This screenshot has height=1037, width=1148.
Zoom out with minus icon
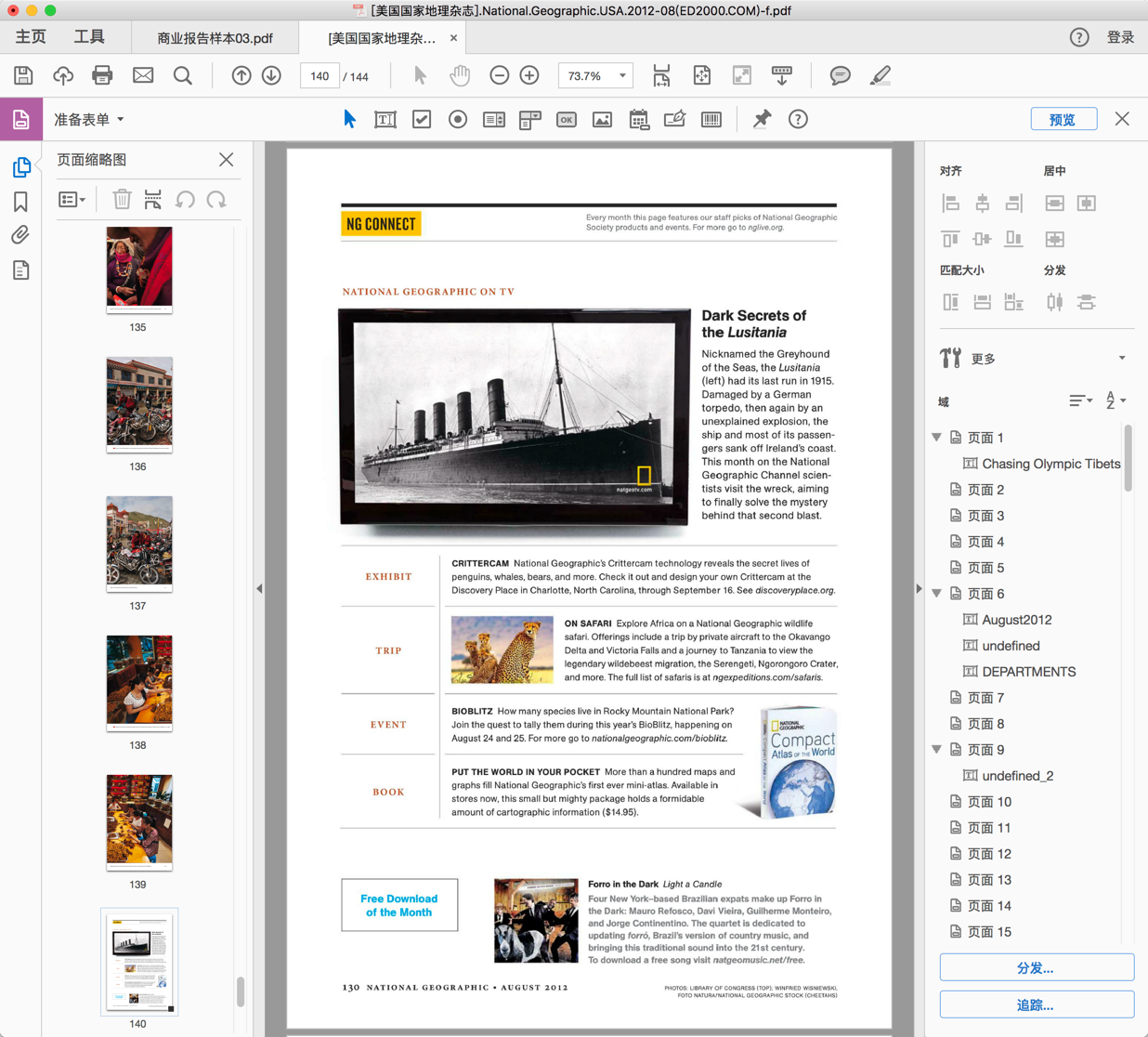click(500, 75)
